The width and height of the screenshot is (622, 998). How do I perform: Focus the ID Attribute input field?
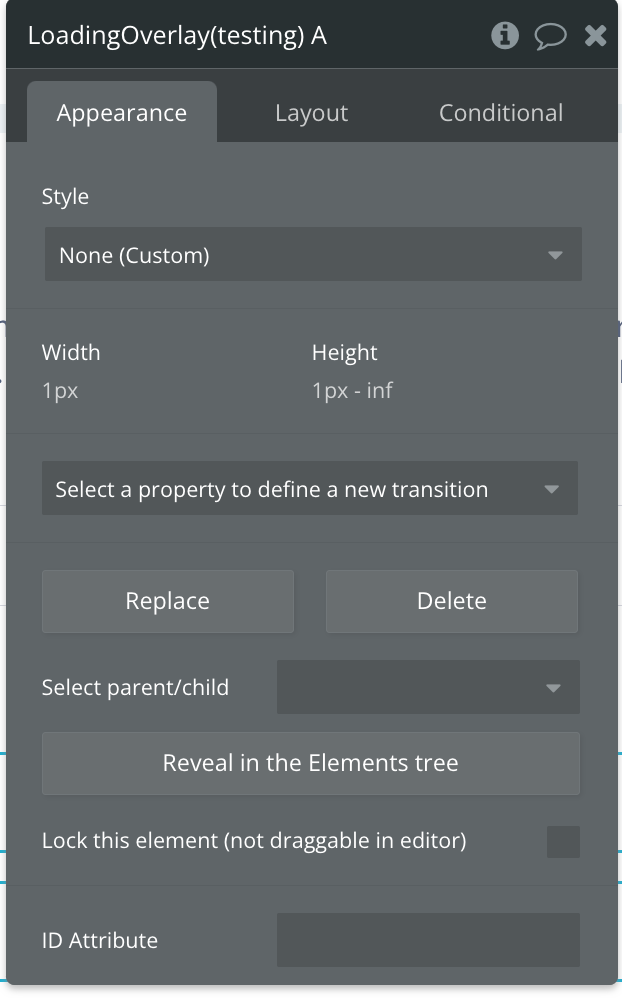pos(428,940)
